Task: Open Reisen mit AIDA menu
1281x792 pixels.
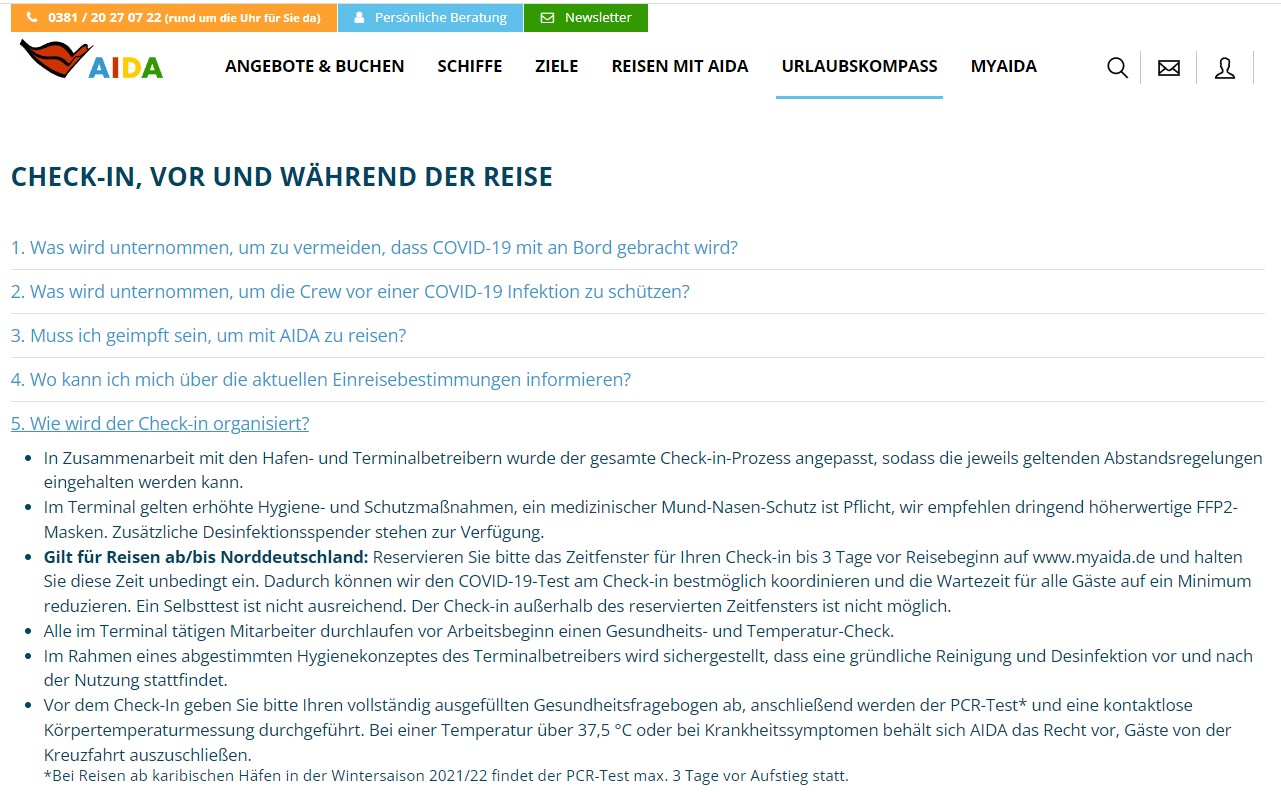Action: click(x=679, y=66)
